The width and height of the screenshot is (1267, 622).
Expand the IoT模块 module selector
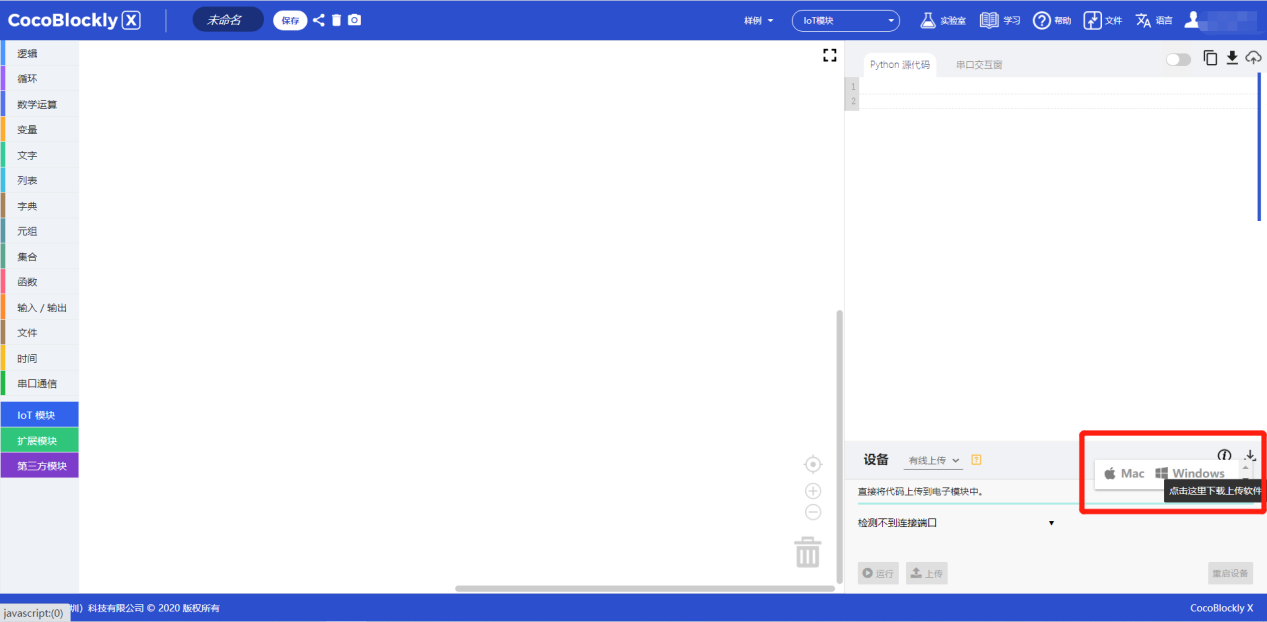[845, 20]
